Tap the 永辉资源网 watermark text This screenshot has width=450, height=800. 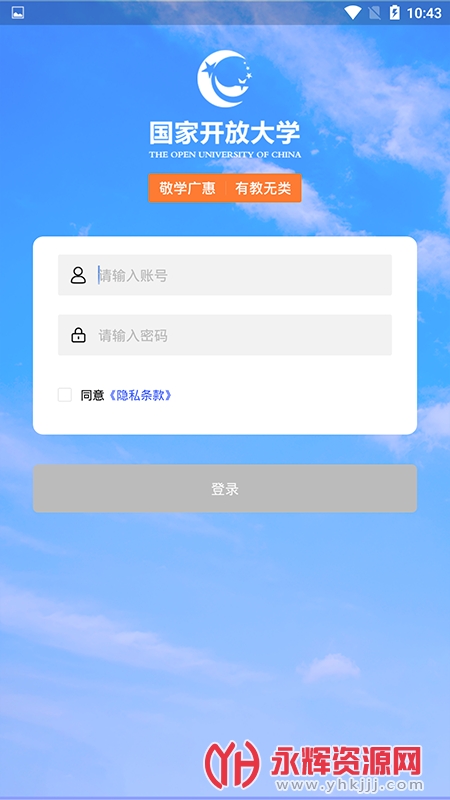point(346,760)
